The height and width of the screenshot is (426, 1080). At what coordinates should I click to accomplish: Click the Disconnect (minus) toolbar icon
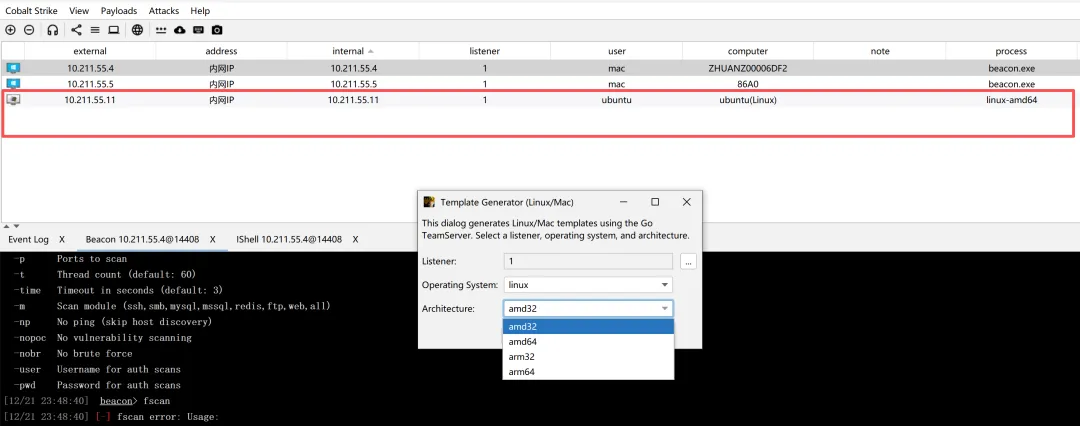[29, 30]
